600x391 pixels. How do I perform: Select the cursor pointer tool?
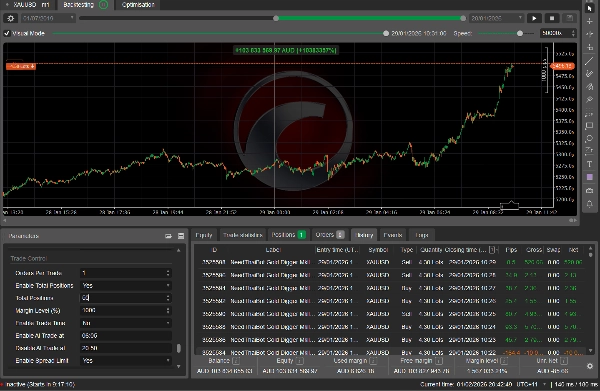pos(589,8)
